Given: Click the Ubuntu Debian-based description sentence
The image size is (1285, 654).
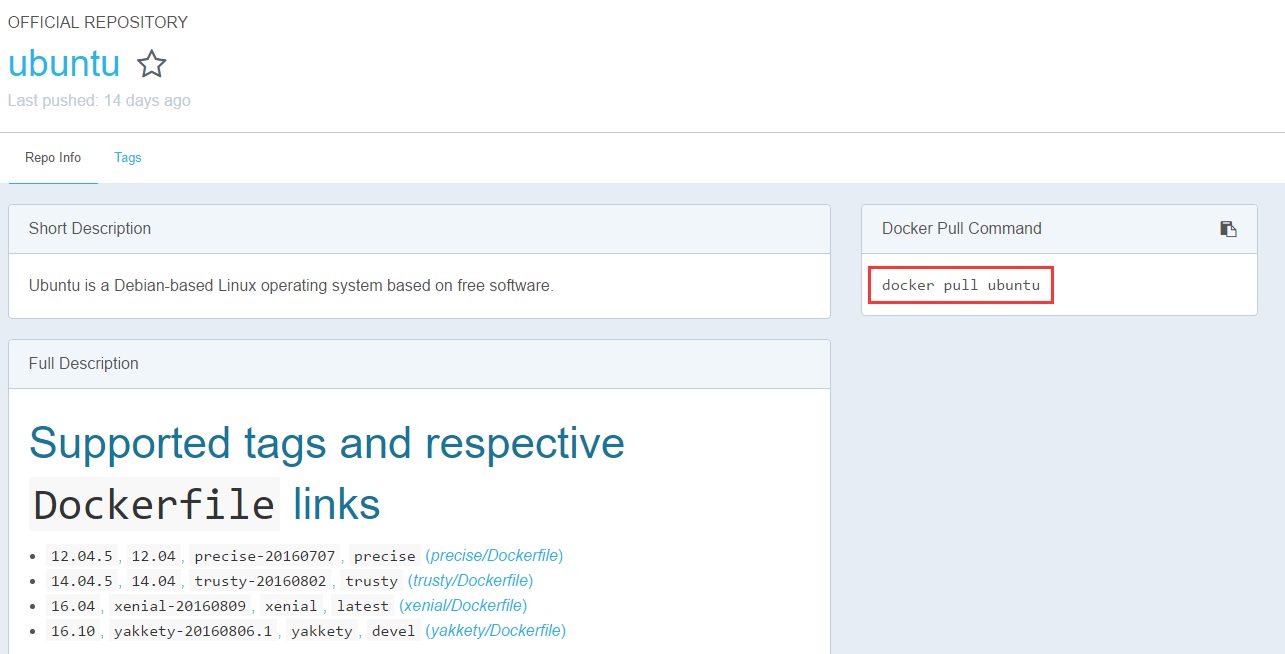Looking at the screenshot, I should point(291,286).
